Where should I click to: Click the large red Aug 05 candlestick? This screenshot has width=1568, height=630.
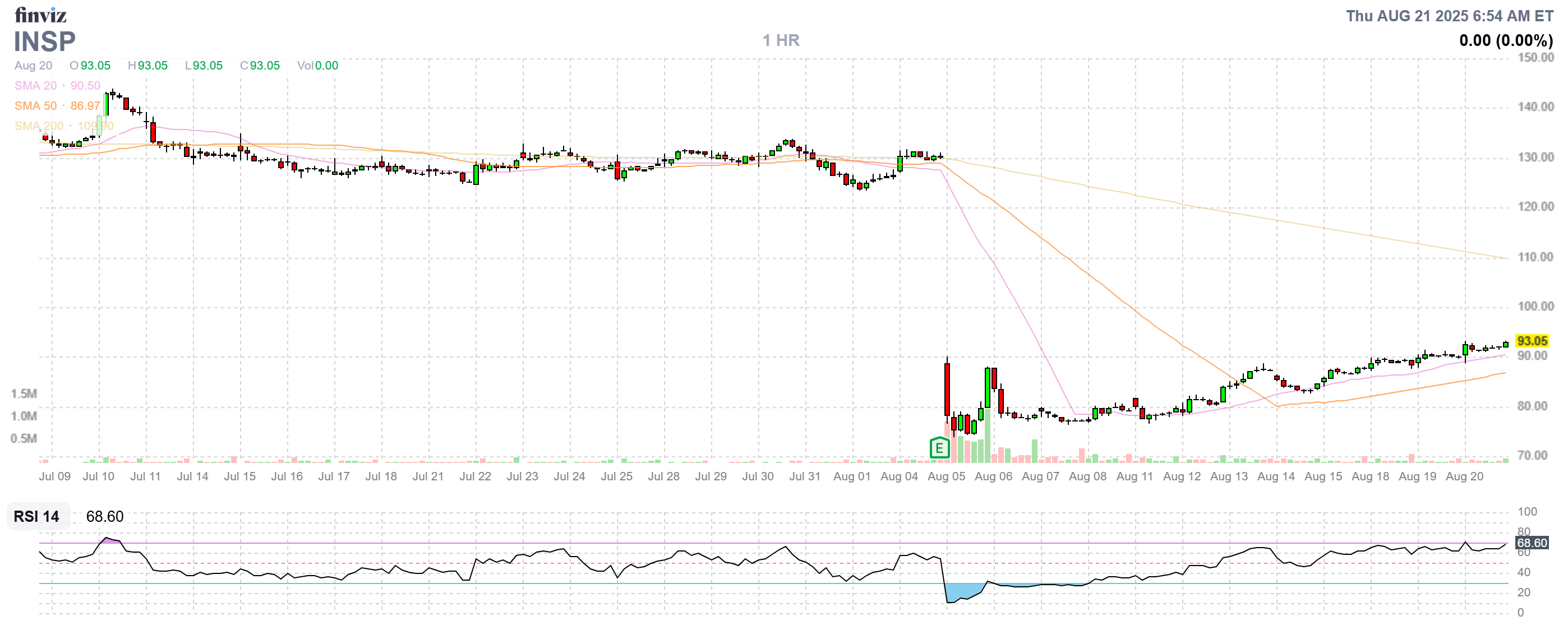click(947, 389)
